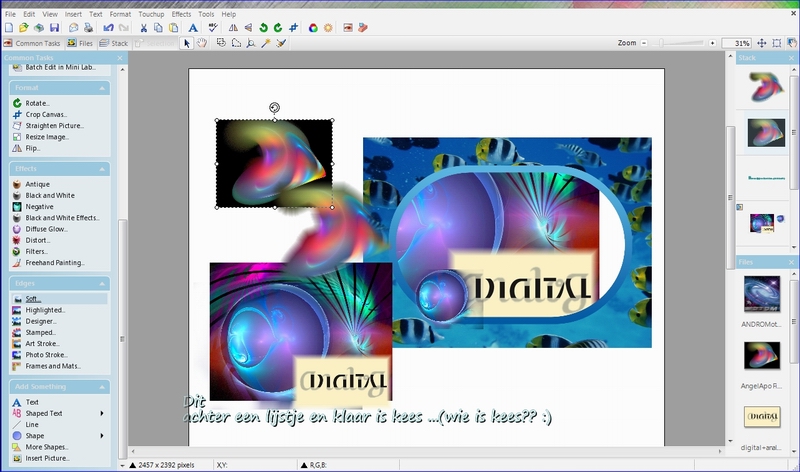Select the Pan hand tool
This screenshot has width=800, height=472.
point(202,43)
